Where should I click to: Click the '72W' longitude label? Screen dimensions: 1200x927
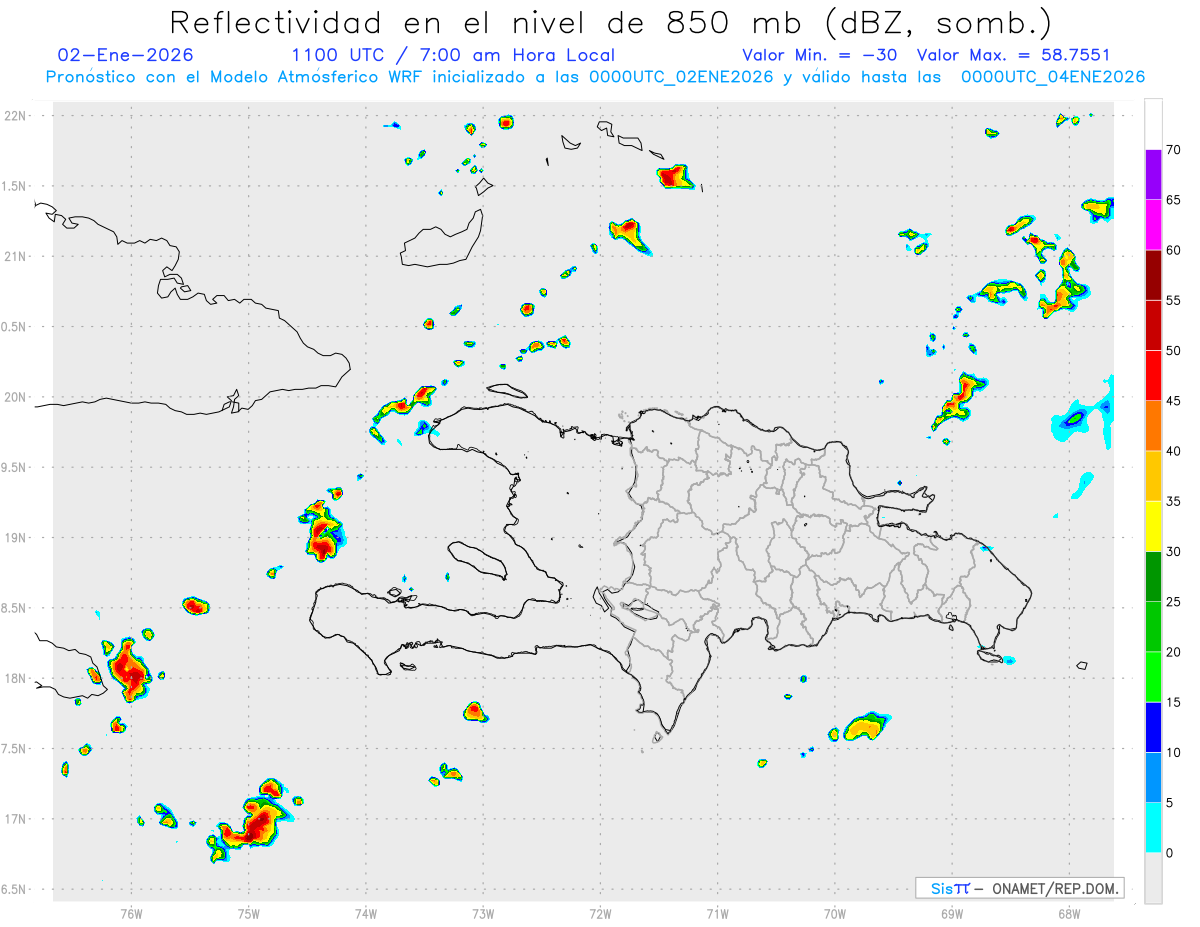[x=600, y=913]
